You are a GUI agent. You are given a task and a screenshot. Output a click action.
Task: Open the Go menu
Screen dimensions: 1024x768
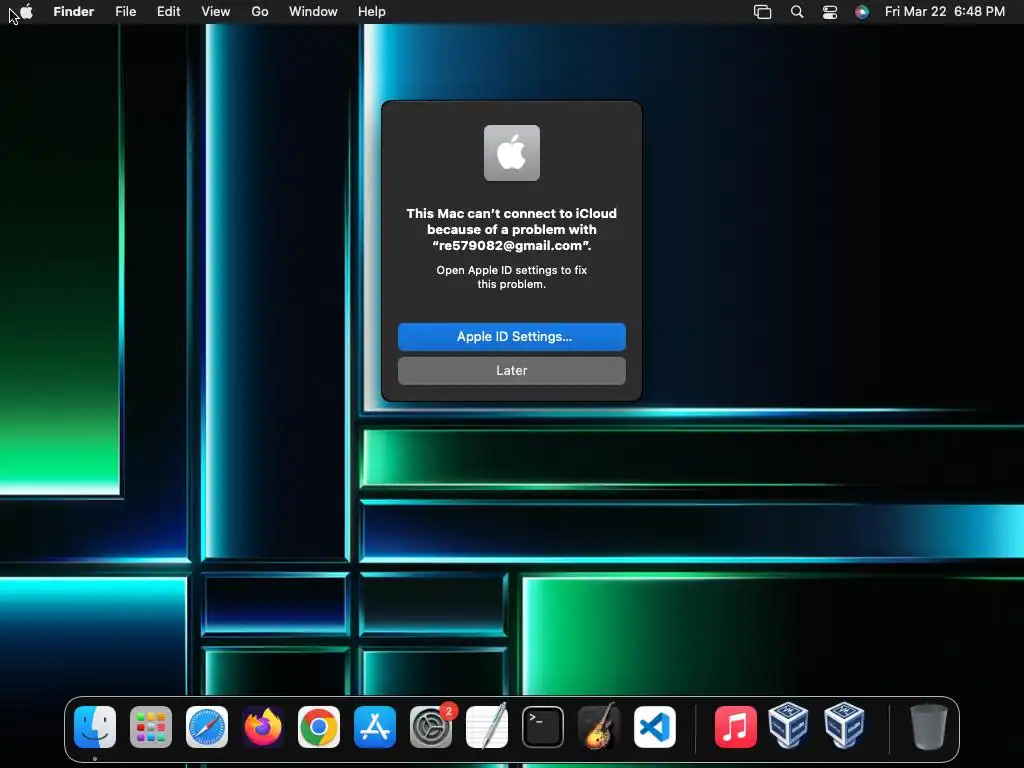[x=260, y=12]
